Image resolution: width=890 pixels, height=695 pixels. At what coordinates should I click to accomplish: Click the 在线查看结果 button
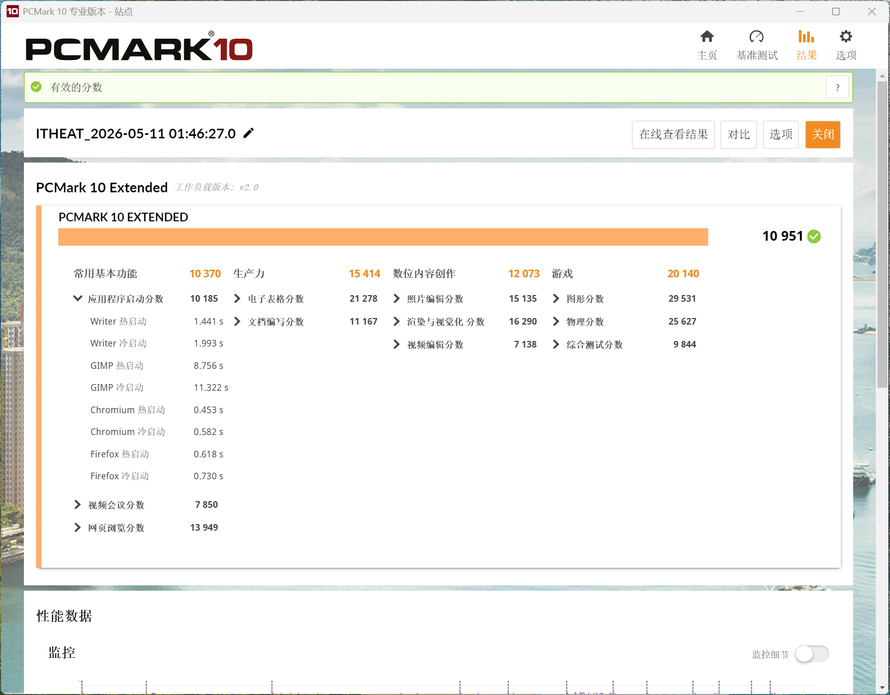coord(673,135)
